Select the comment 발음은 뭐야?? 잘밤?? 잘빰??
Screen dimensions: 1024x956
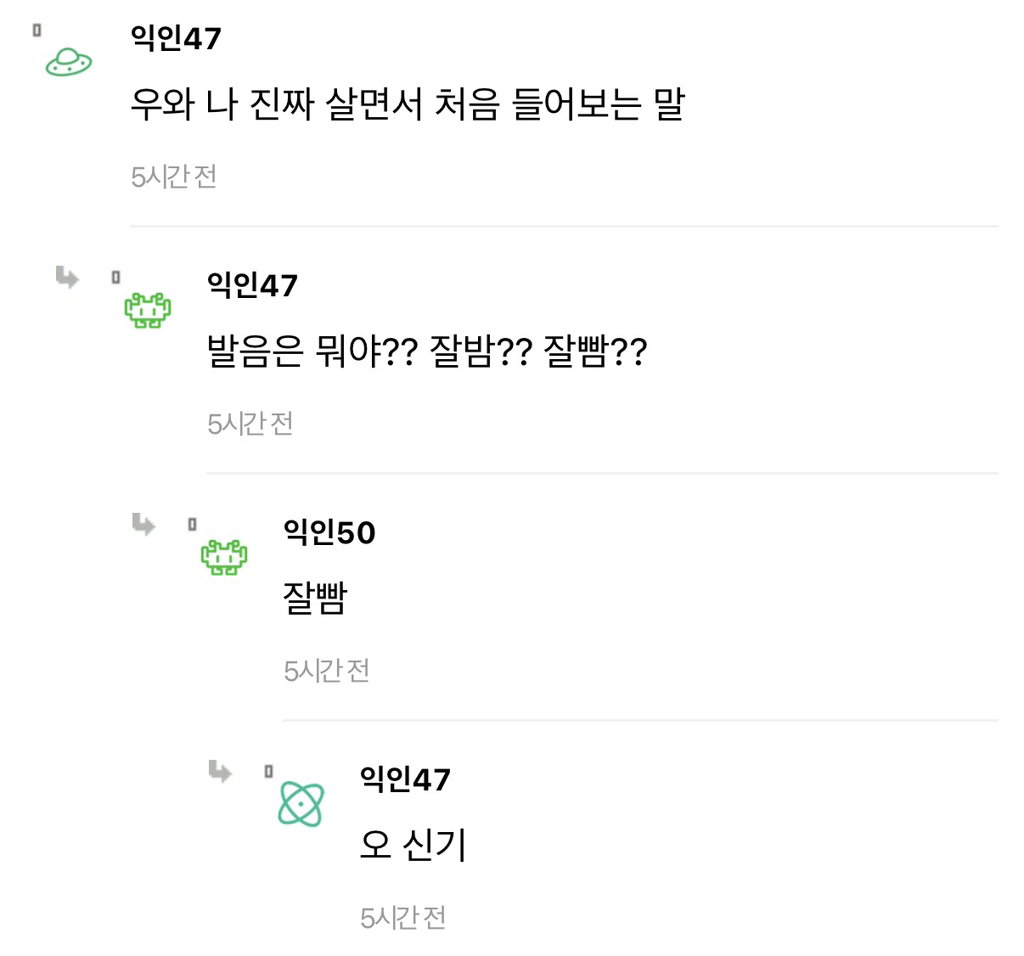(x=427, y=351)
